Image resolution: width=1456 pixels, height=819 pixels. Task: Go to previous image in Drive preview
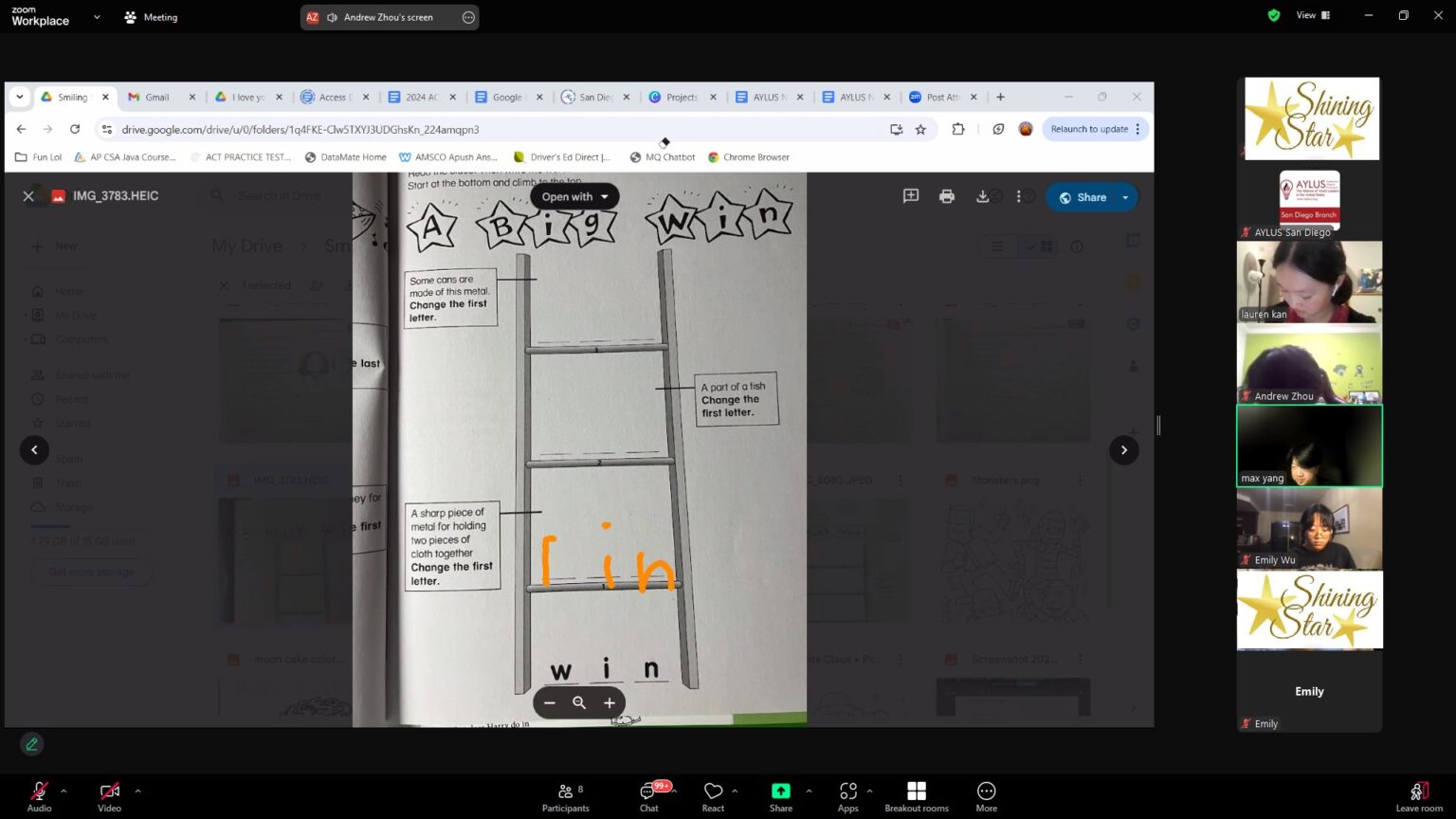coord(34,450)
